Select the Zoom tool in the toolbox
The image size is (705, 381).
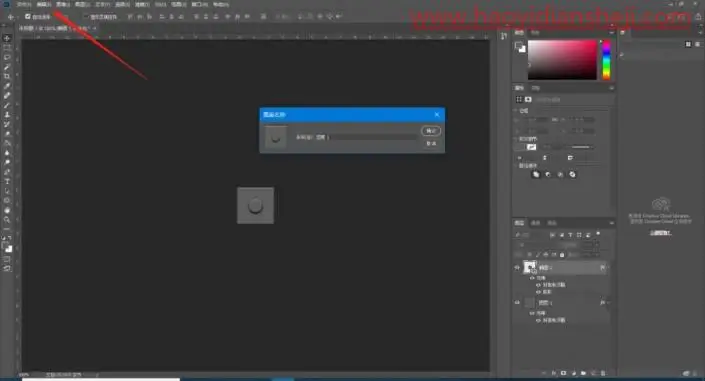point(7,220)
